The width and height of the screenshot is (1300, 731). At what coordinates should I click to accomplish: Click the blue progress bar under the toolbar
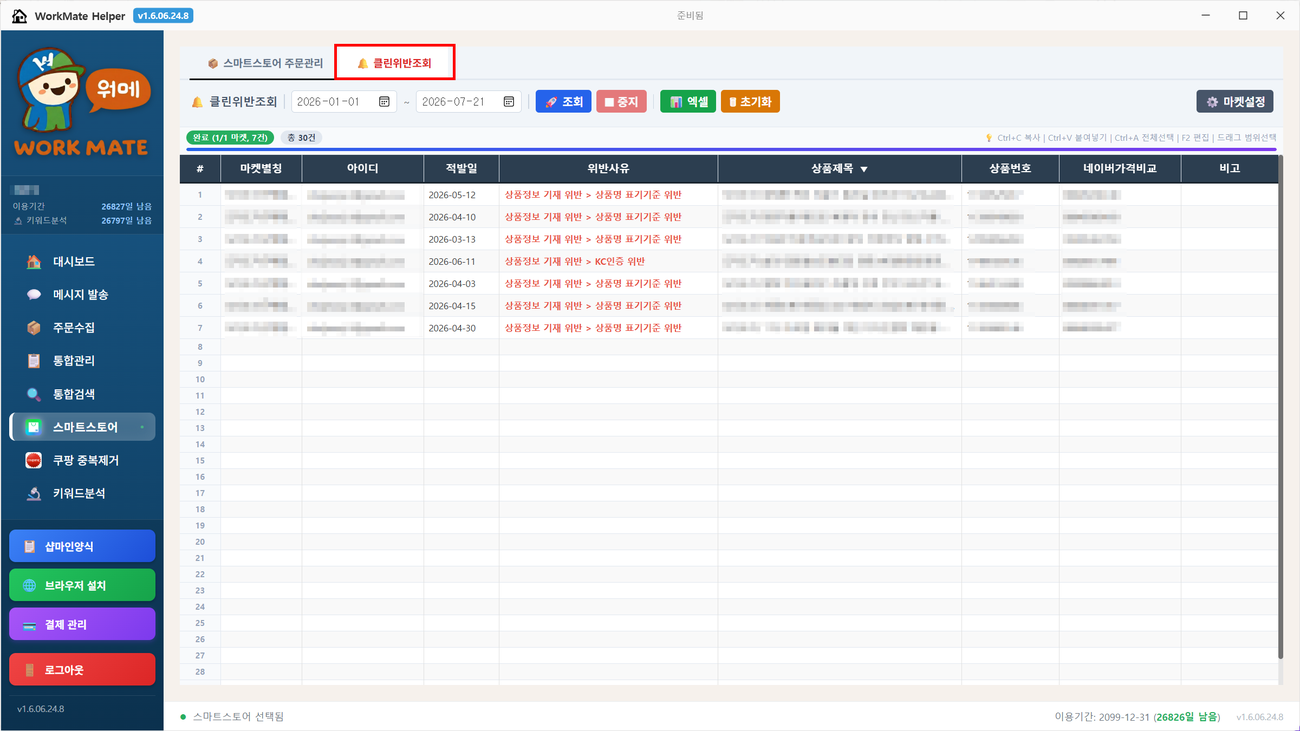point(731,150)
